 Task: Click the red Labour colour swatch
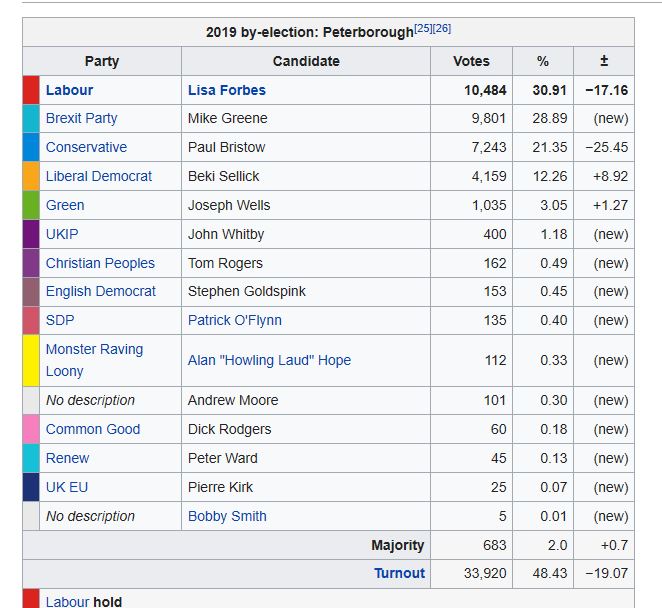(x=31, y=90)
